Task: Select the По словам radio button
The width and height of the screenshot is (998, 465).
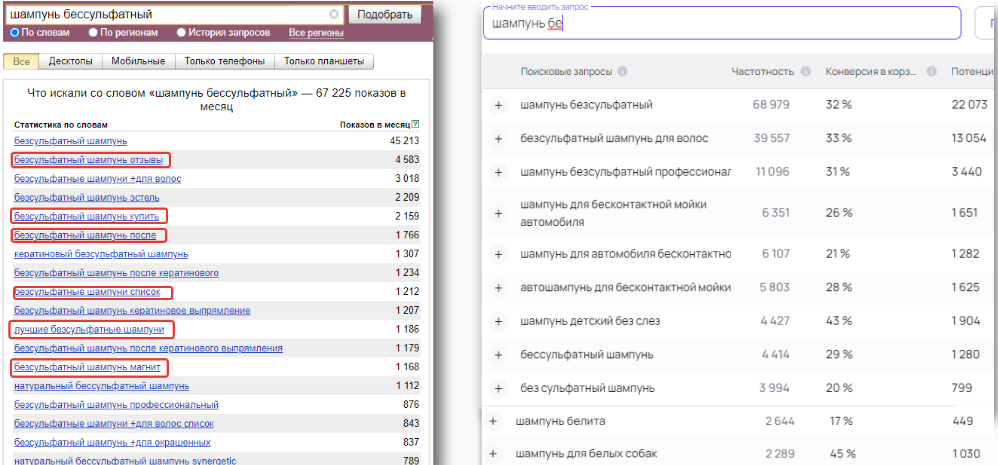Action: 15,33
